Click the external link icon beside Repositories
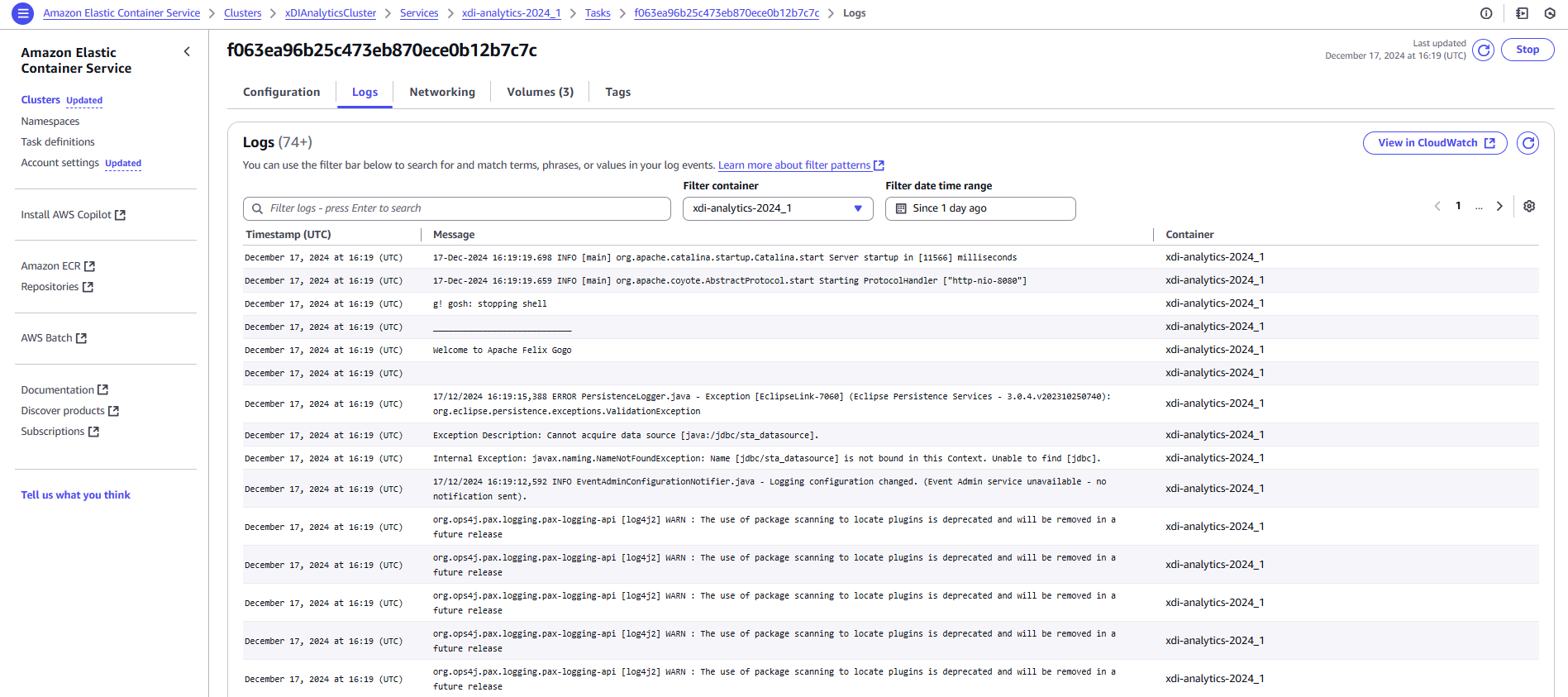This screenshot has width=1568, height=697. pyautogui.click(x=88, y=287)
